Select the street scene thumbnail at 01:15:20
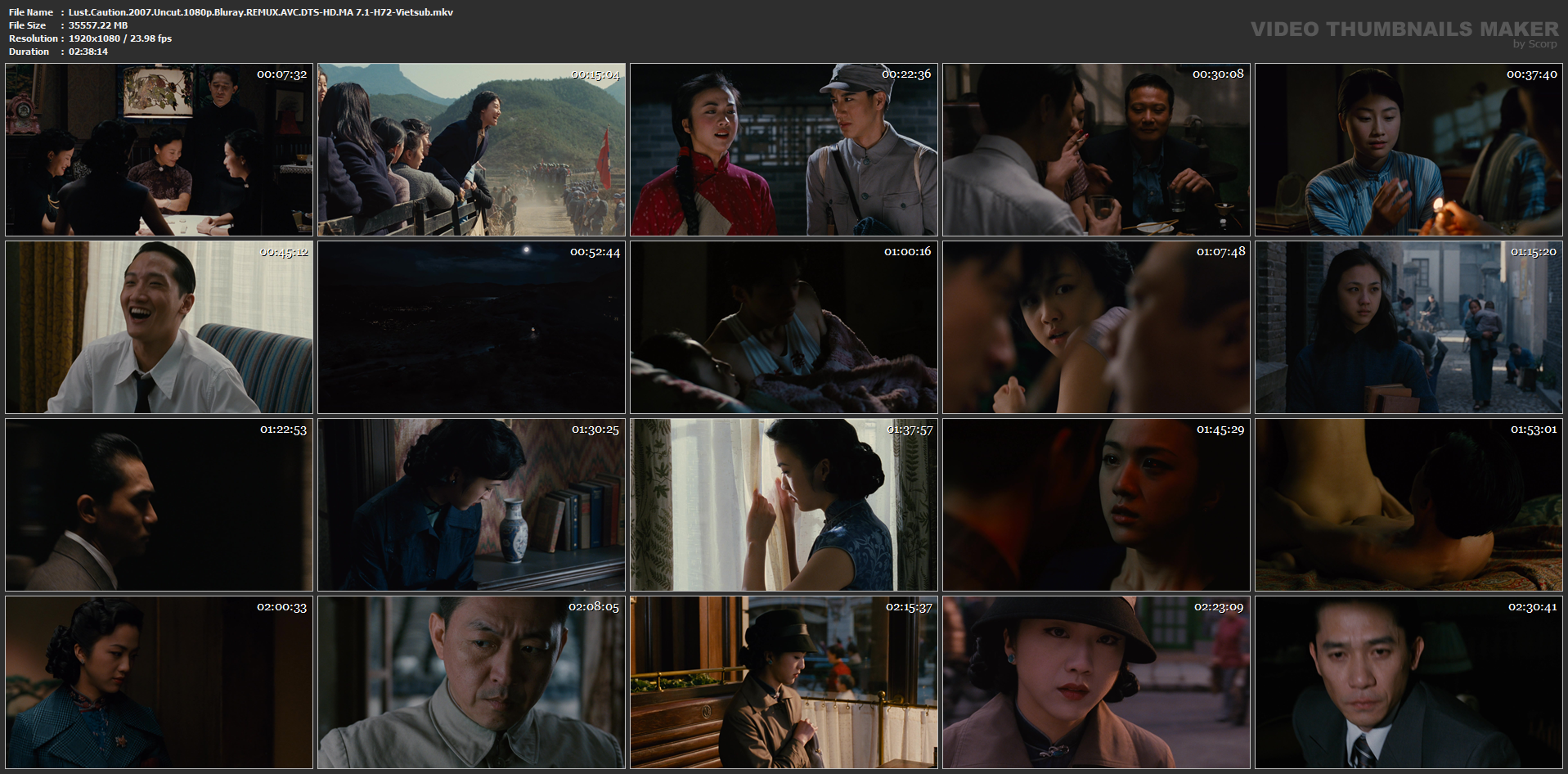This screenshot has width=1568, height=774. click(x=1409, y=327)
